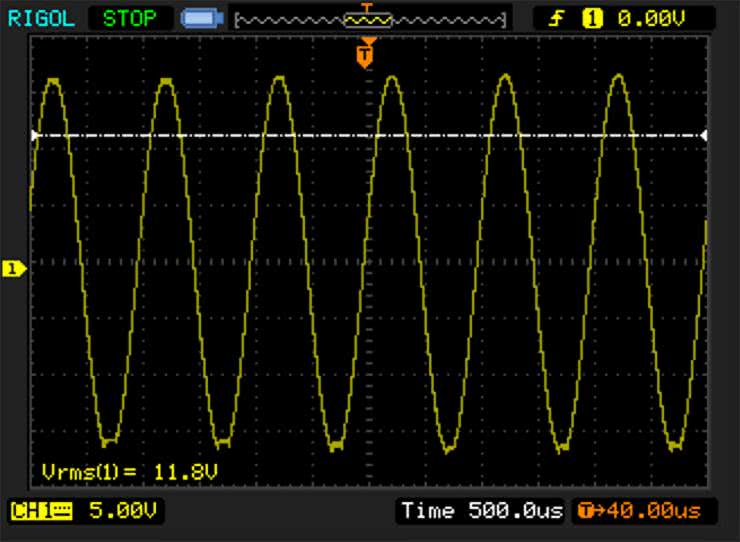Open the orange 40.00us trigger offset readout
The image size is (740, 542).
tap(645, 511)
